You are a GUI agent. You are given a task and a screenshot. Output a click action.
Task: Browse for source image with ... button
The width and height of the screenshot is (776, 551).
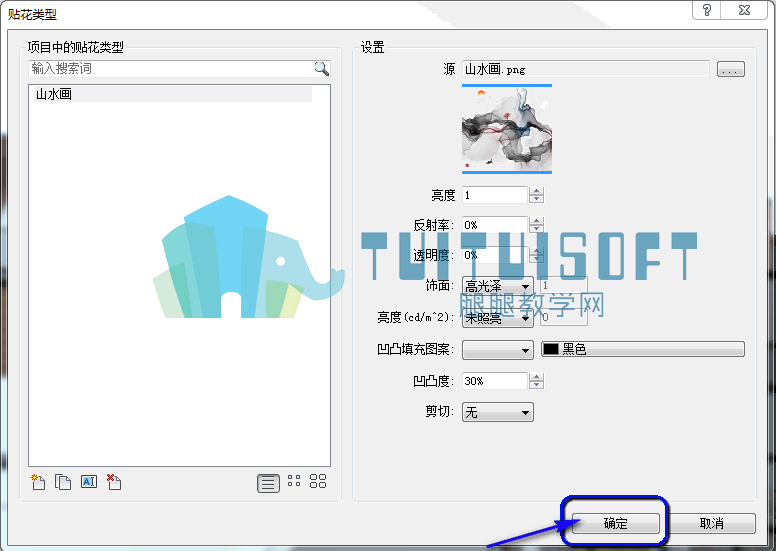(x=730, y=69)
